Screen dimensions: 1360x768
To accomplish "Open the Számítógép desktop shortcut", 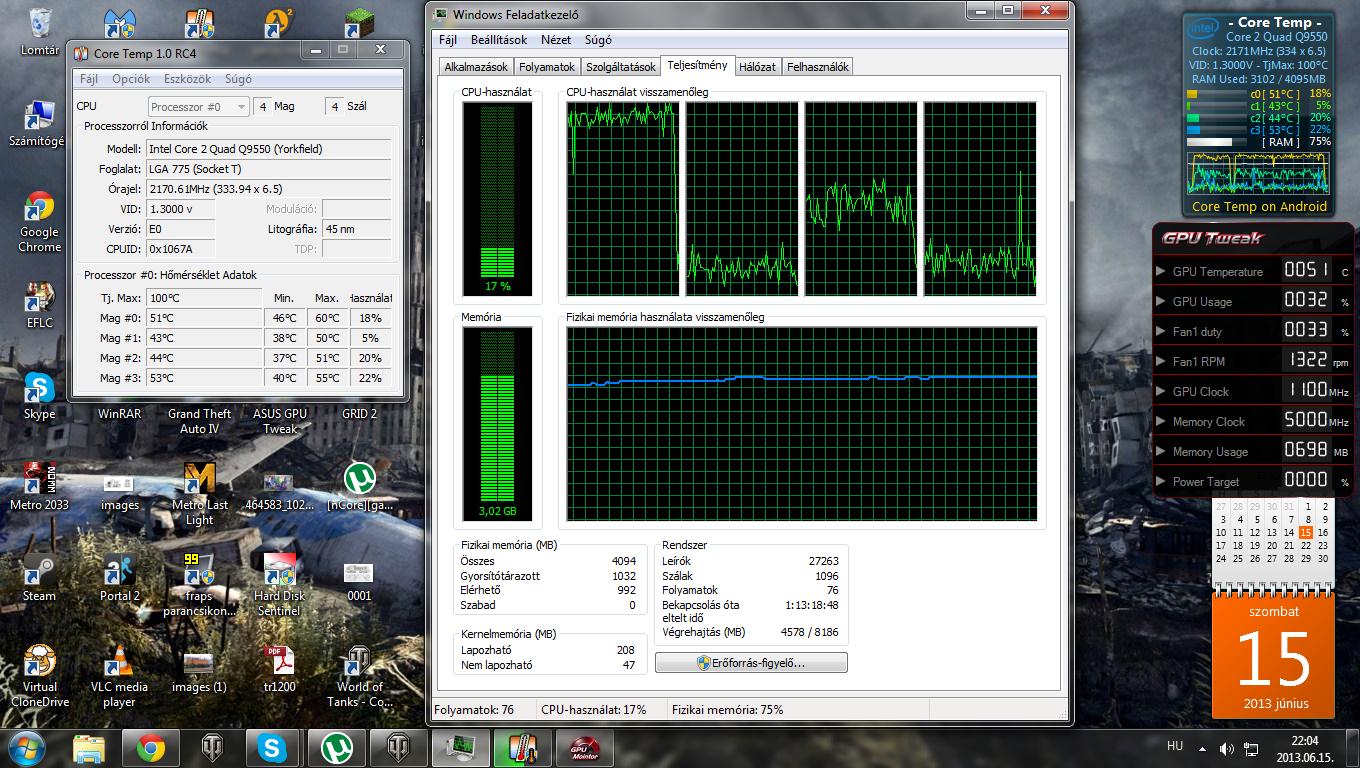I will click(38, 124).
